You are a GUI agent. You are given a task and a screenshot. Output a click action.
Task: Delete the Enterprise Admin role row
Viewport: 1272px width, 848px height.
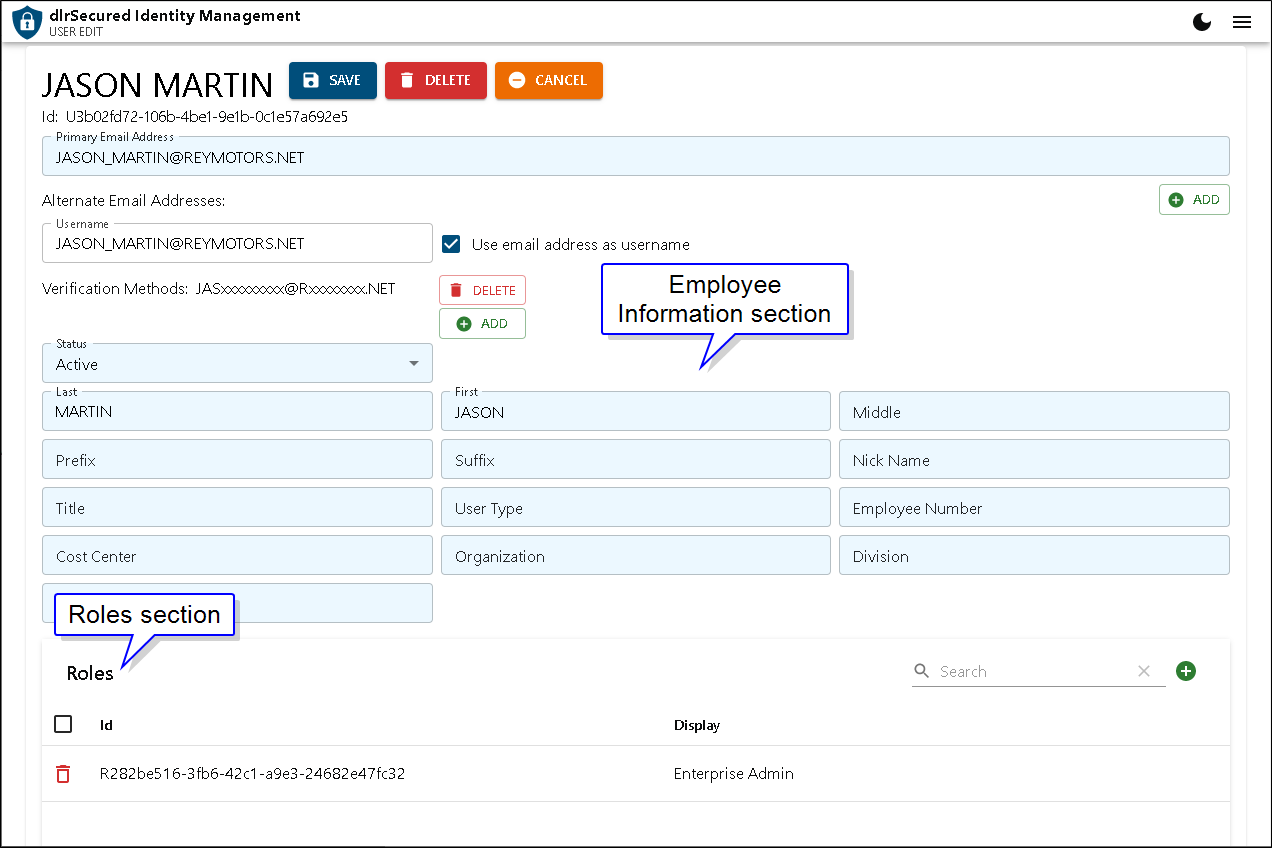coord(63,774)
